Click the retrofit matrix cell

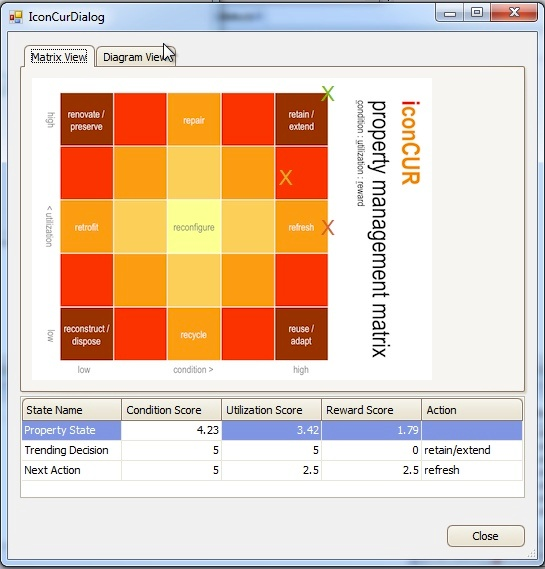(86, 227)
